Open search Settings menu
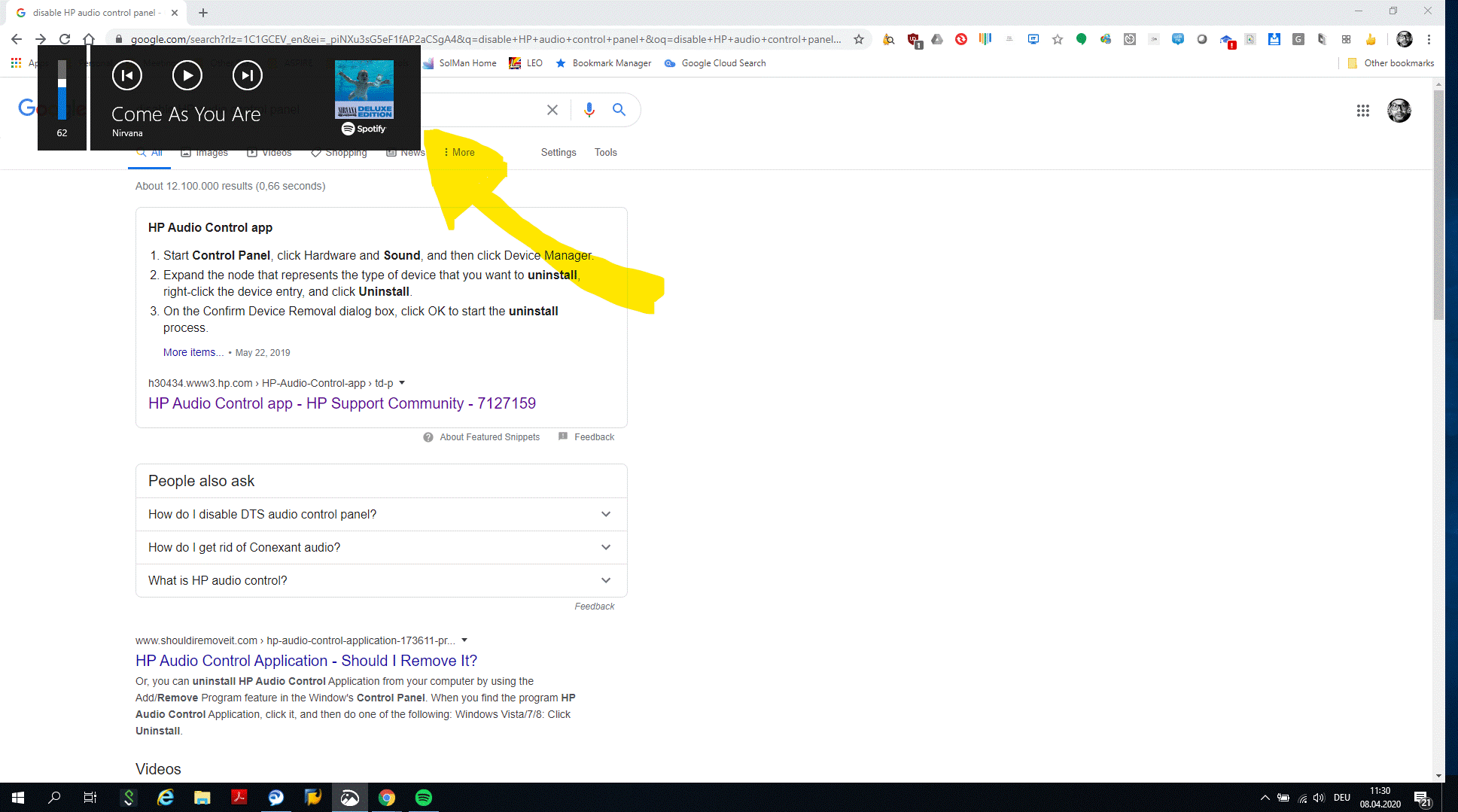Image resolution: width=1458 pixels, height=812 pixels. click(559, 152)
